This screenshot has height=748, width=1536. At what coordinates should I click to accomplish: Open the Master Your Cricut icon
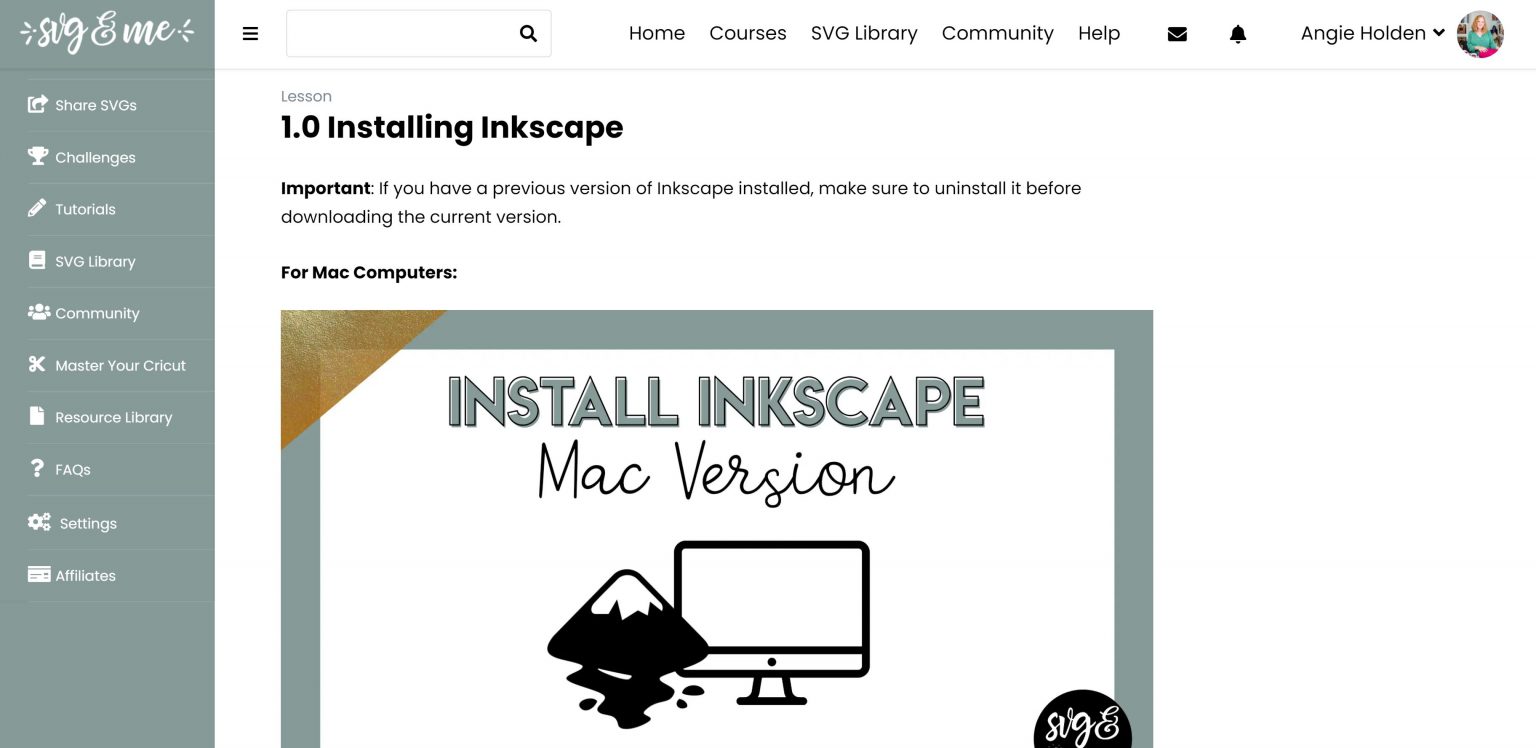pyautogui.click(x=37, y=364)
